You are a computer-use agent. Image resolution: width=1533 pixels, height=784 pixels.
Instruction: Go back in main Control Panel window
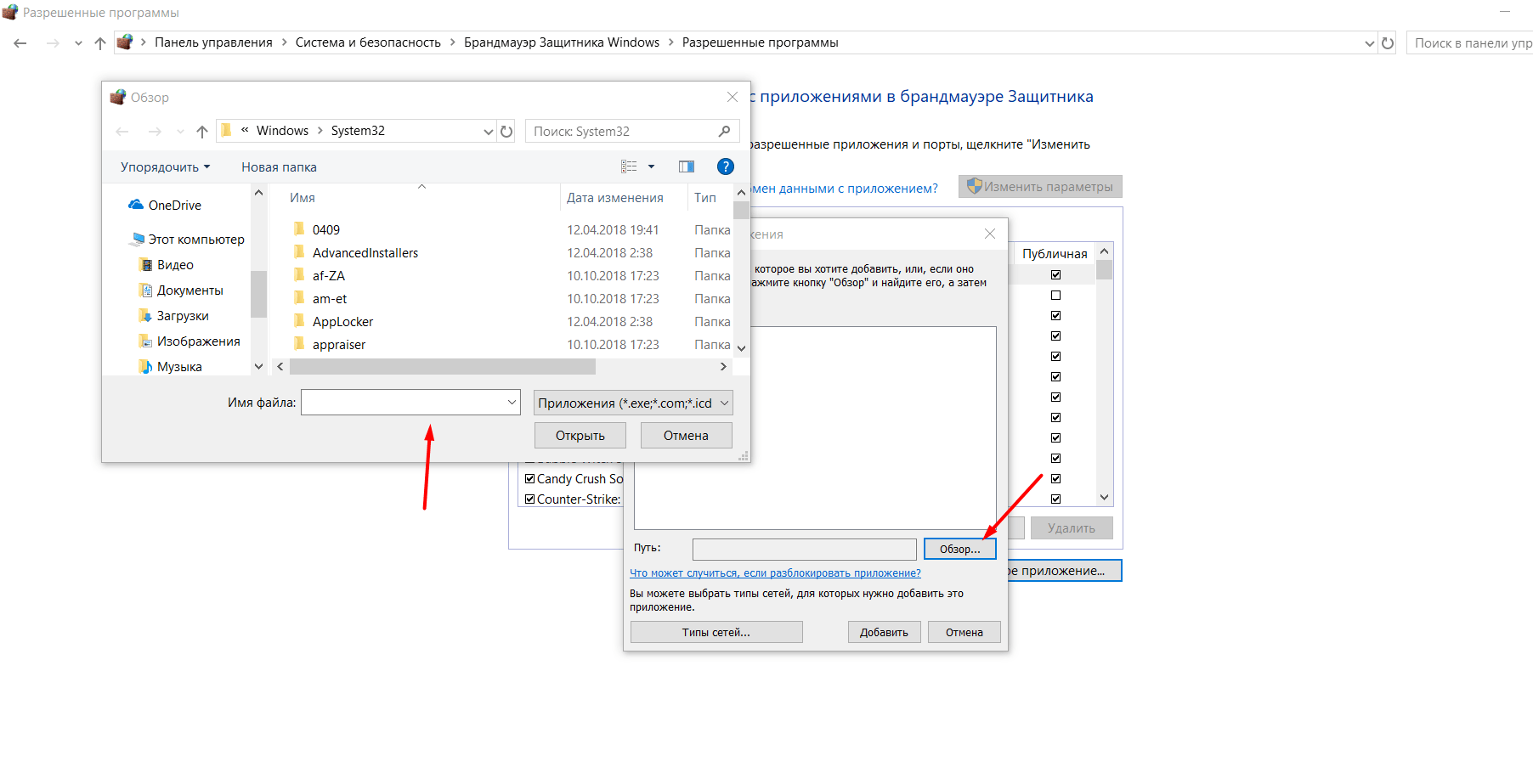coord(20,42)
